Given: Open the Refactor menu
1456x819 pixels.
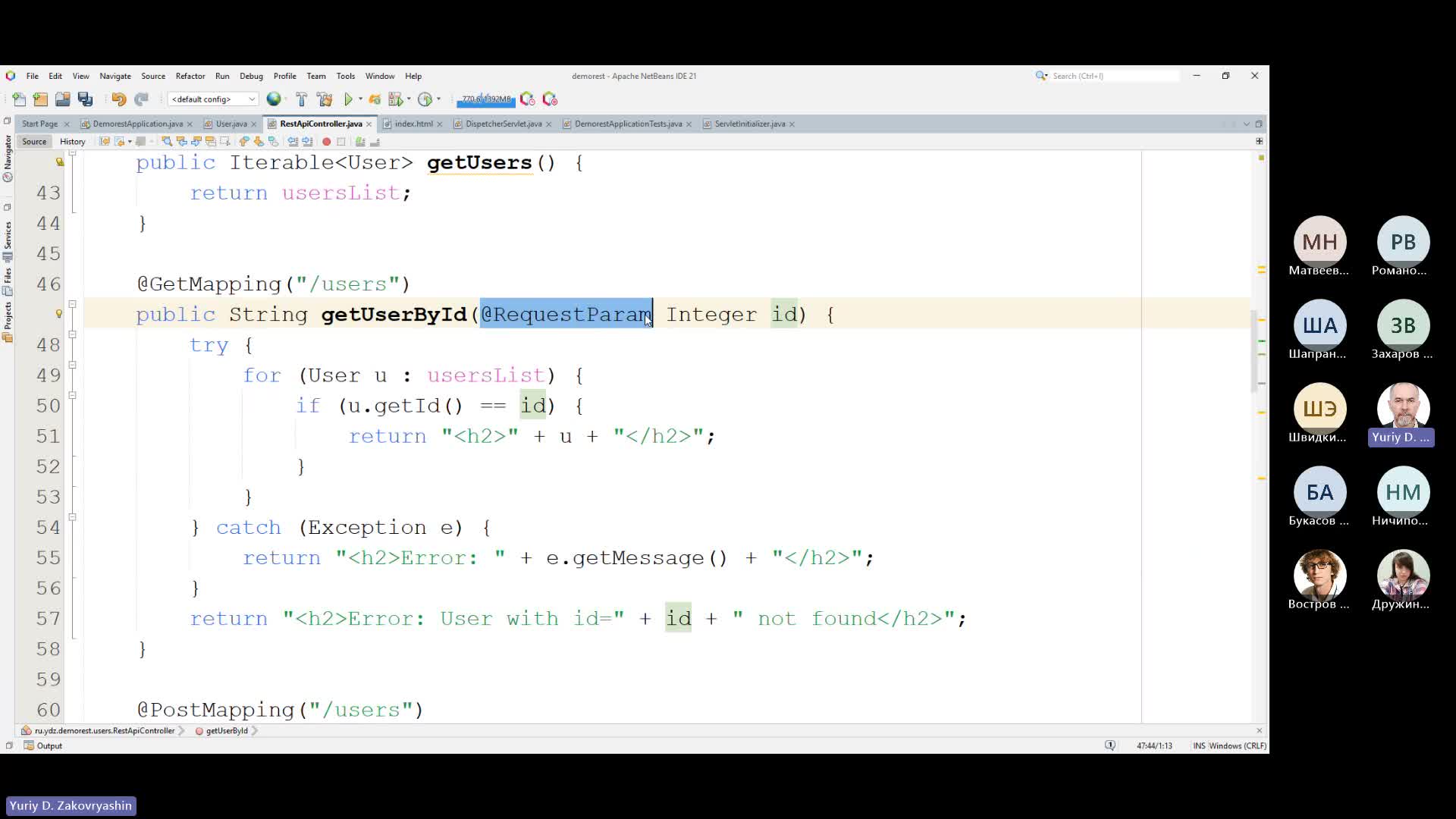Looking at the screenshot, I should 190,76.
